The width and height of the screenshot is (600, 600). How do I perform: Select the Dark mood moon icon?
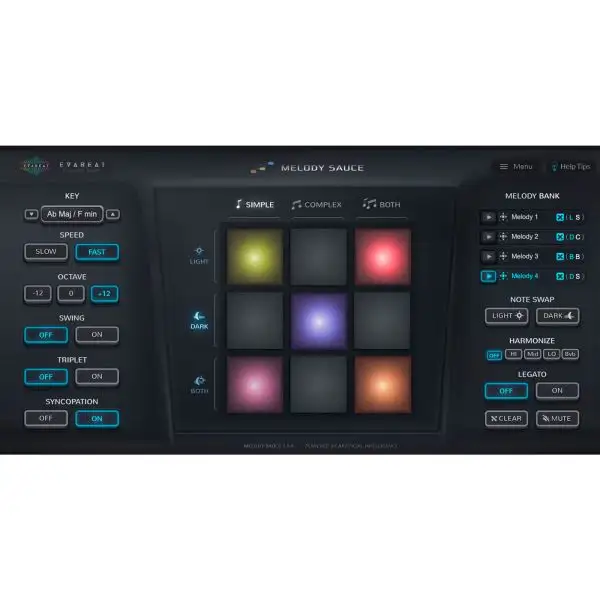(x=199, y=315)
